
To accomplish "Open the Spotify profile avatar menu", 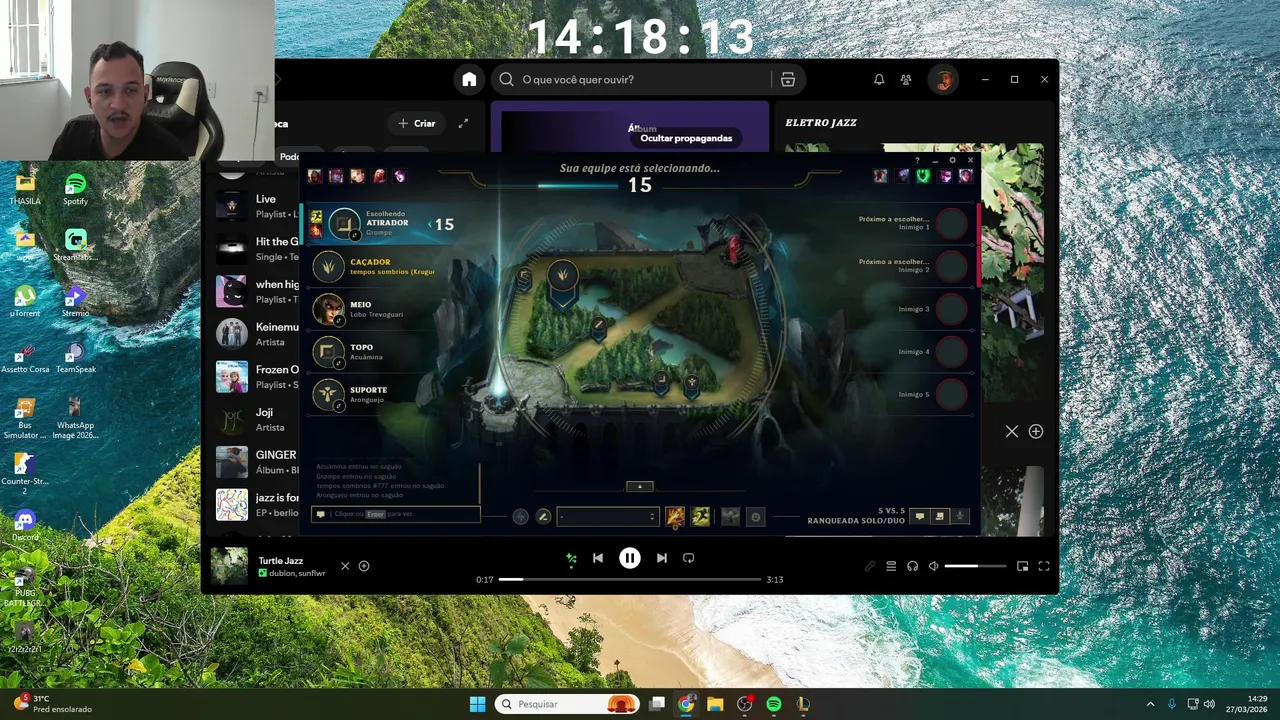I will coord(943,80).
